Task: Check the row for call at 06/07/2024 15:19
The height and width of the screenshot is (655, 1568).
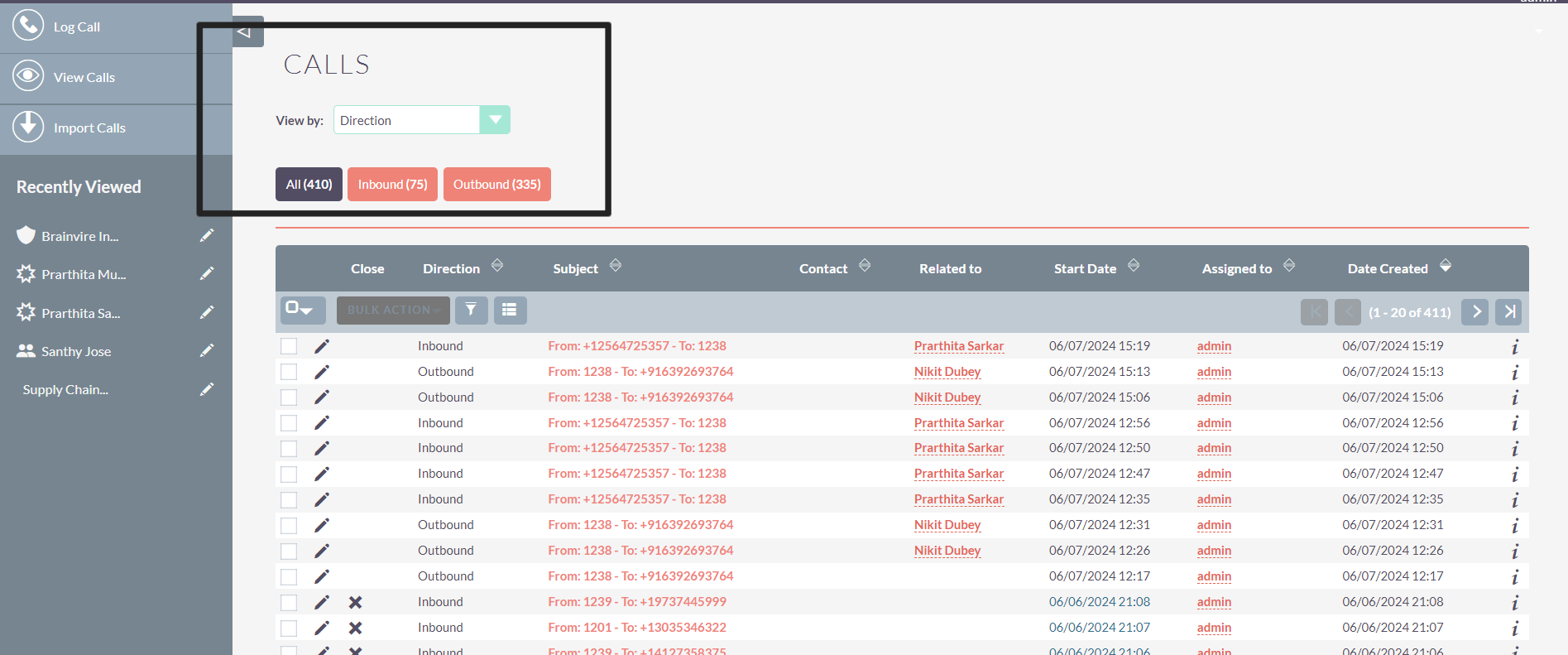Action: pyautogui.click(x=289, y=346)
